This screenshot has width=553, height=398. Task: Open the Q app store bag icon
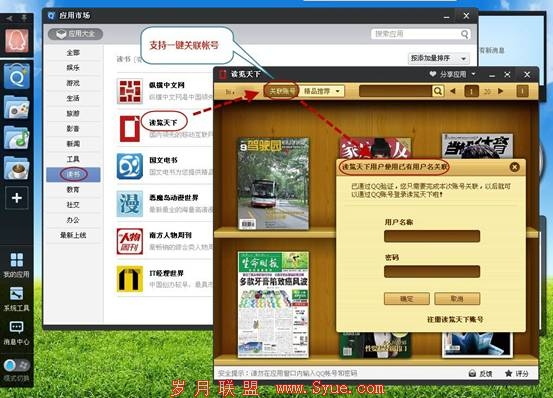point(17,76)
